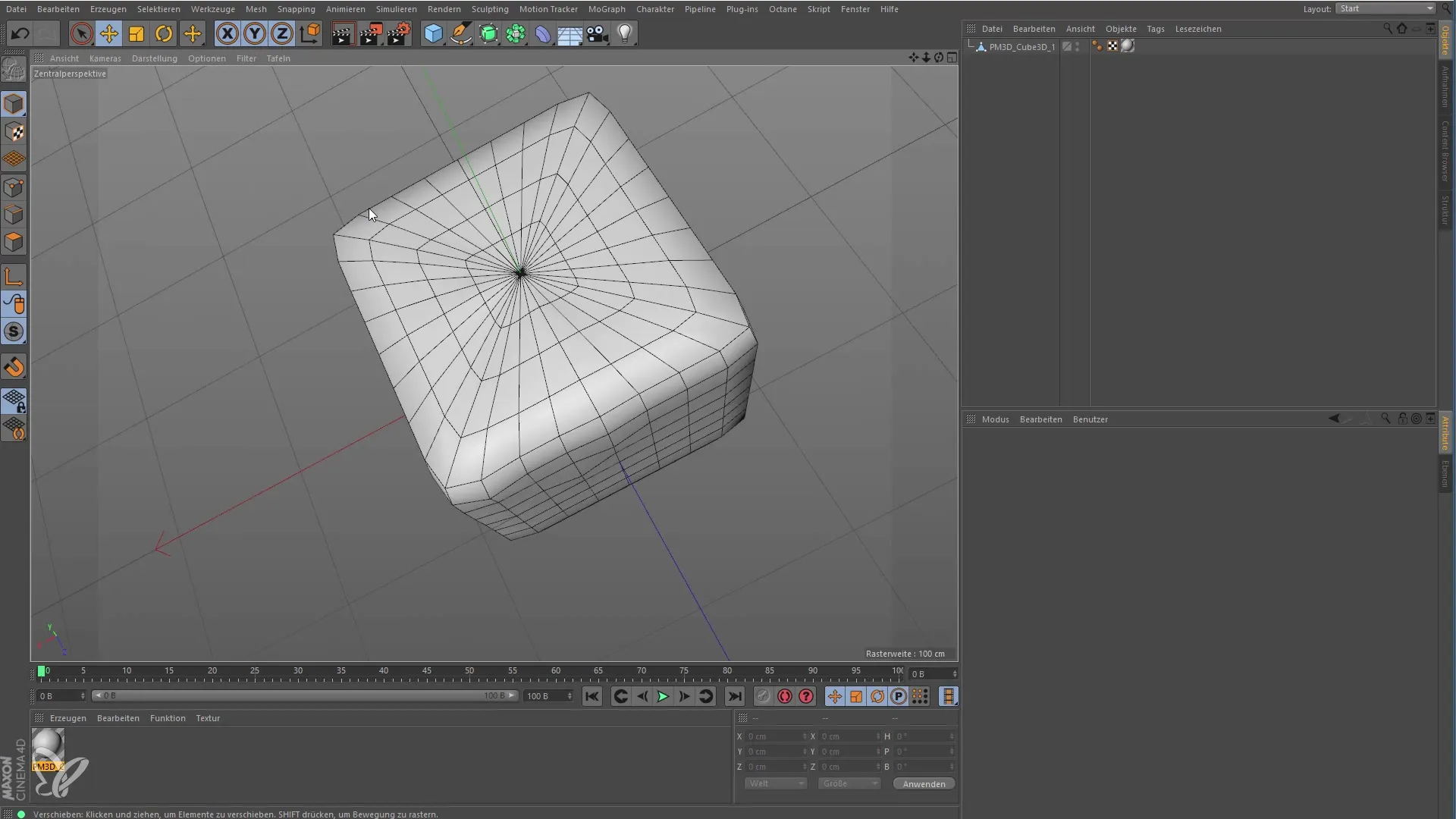Open the Mesh menu
1456x819 pixels.
tap(256, 8)
